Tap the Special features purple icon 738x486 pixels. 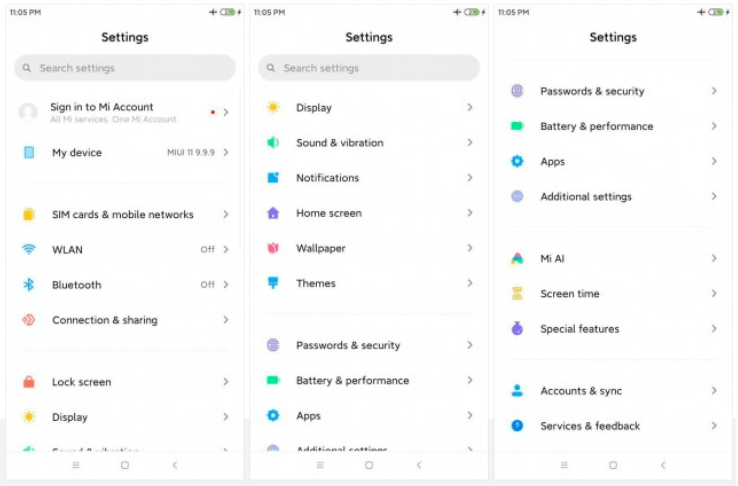click(517, 329)
